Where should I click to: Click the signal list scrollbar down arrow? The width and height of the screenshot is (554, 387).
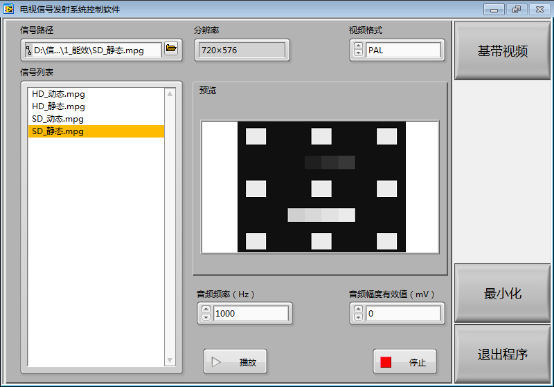170,360
